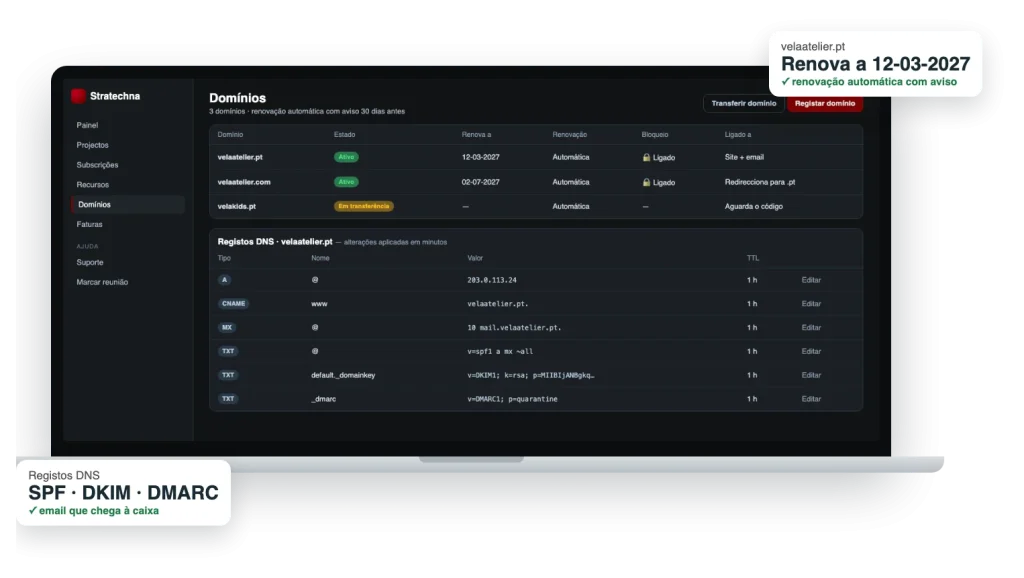Click the Em transferência badge

coord(364,206)
